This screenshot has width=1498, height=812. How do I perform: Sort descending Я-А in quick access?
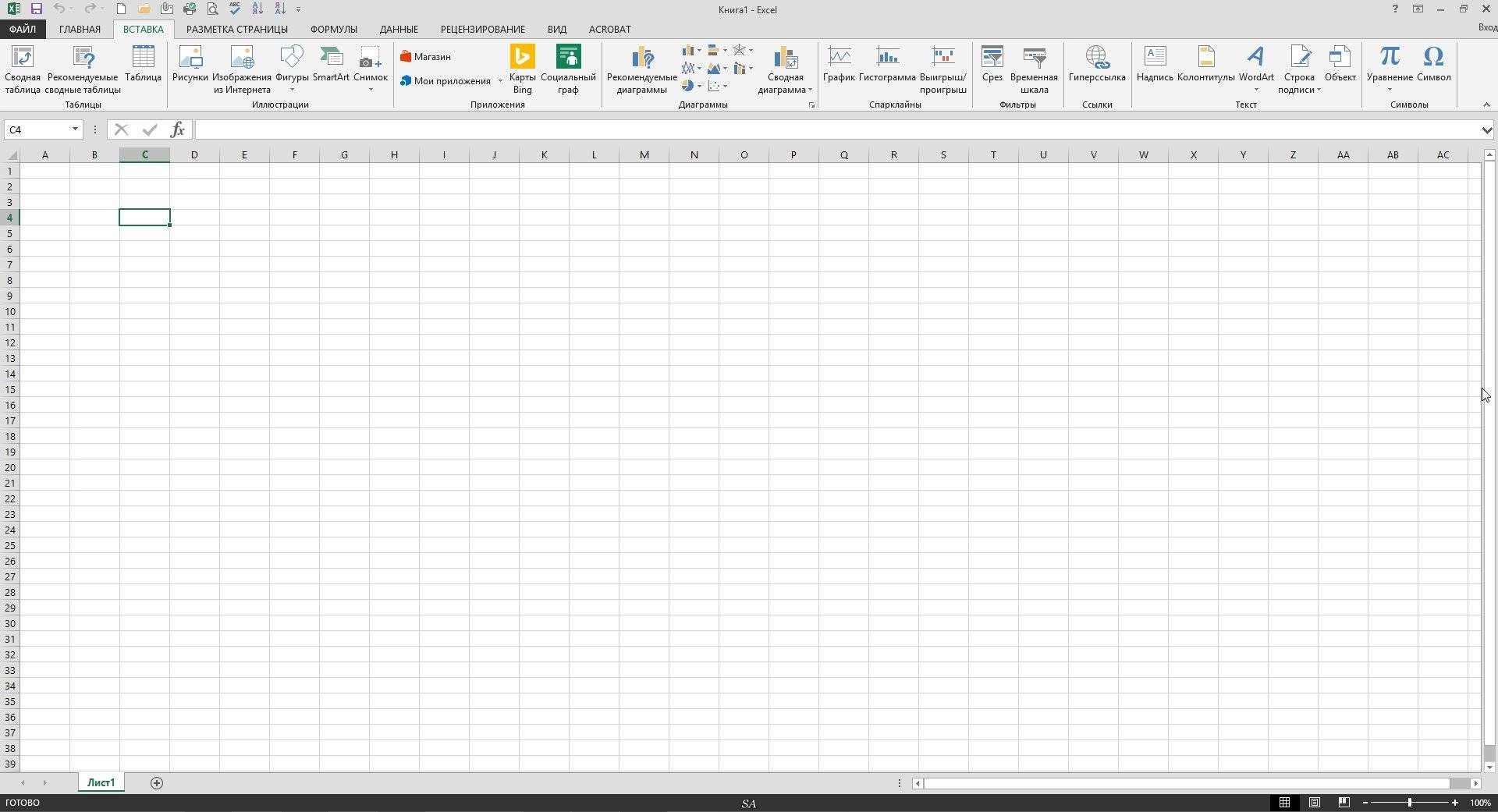[x=280, y=9]
